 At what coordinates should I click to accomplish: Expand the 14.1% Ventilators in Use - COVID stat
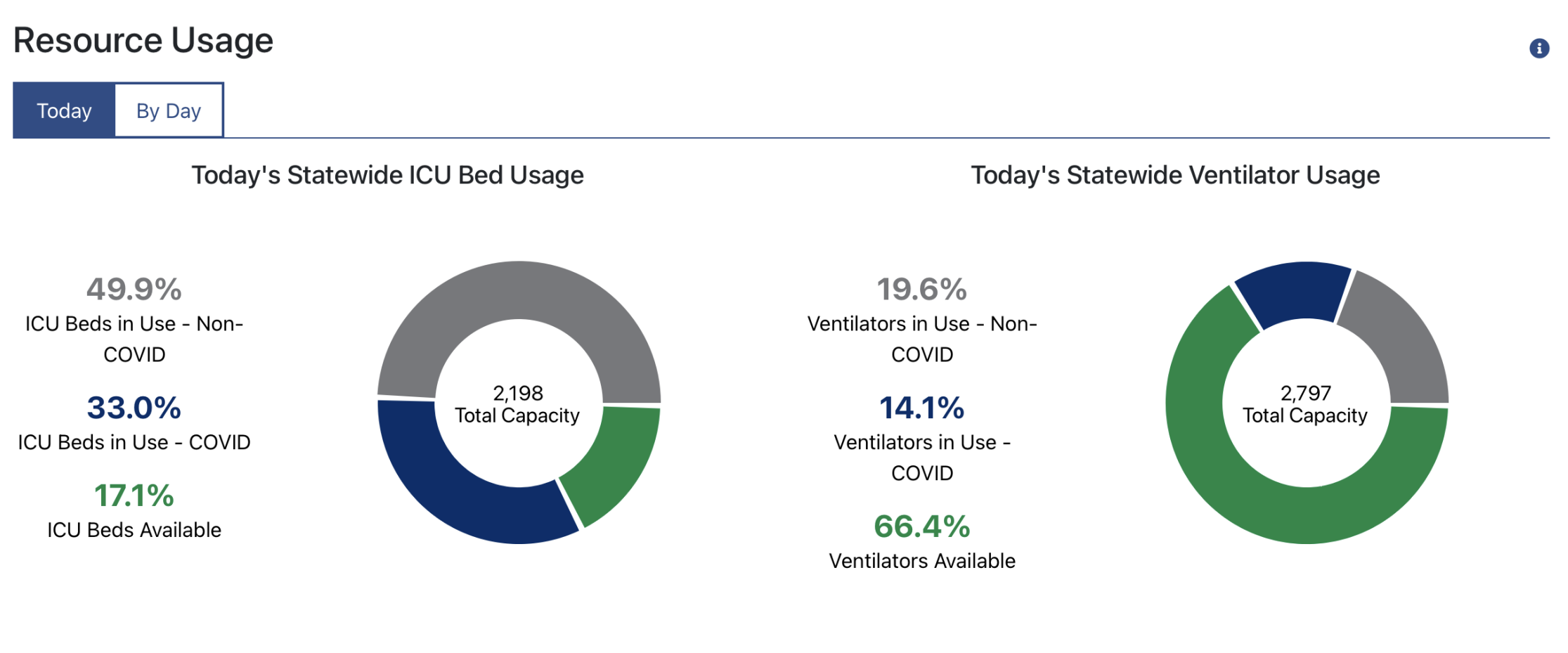921,408
